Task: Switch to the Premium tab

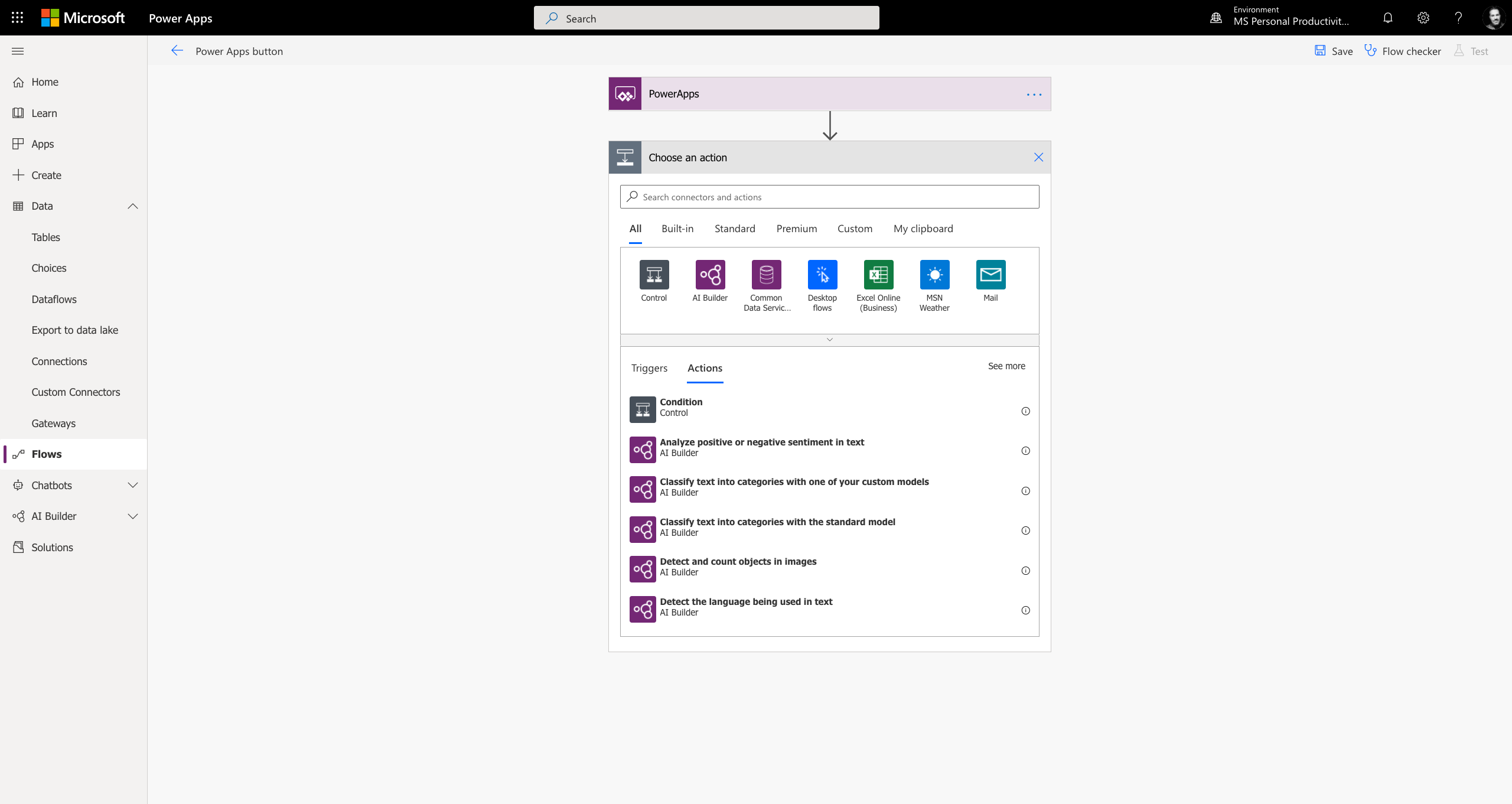Action: tap(796, 229)
